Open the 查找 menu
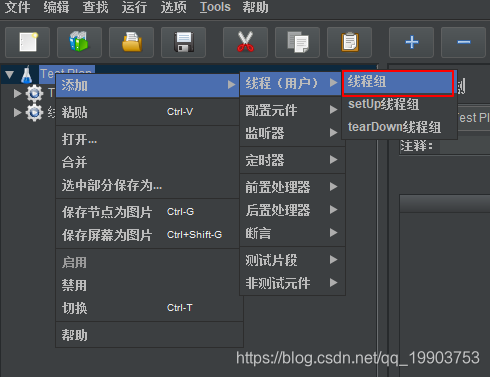This screenshot has width=490, height=377. pos(95,7)
